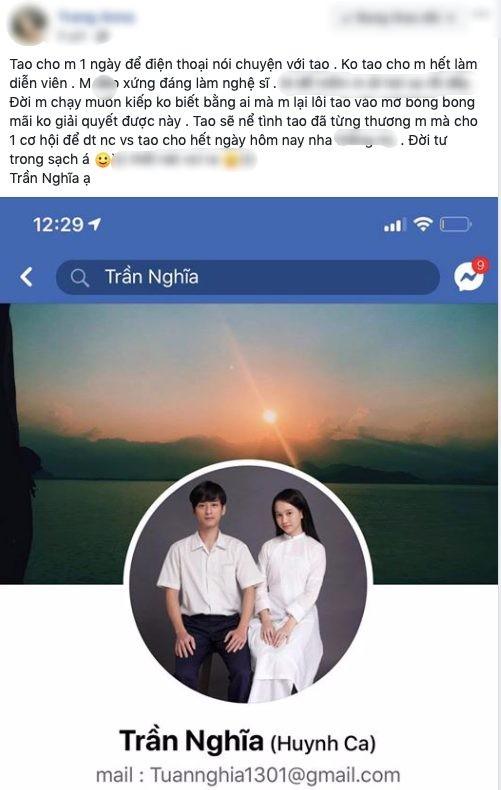
Task: Tap the cellular signal bars icon
Action: coord(394,225)
